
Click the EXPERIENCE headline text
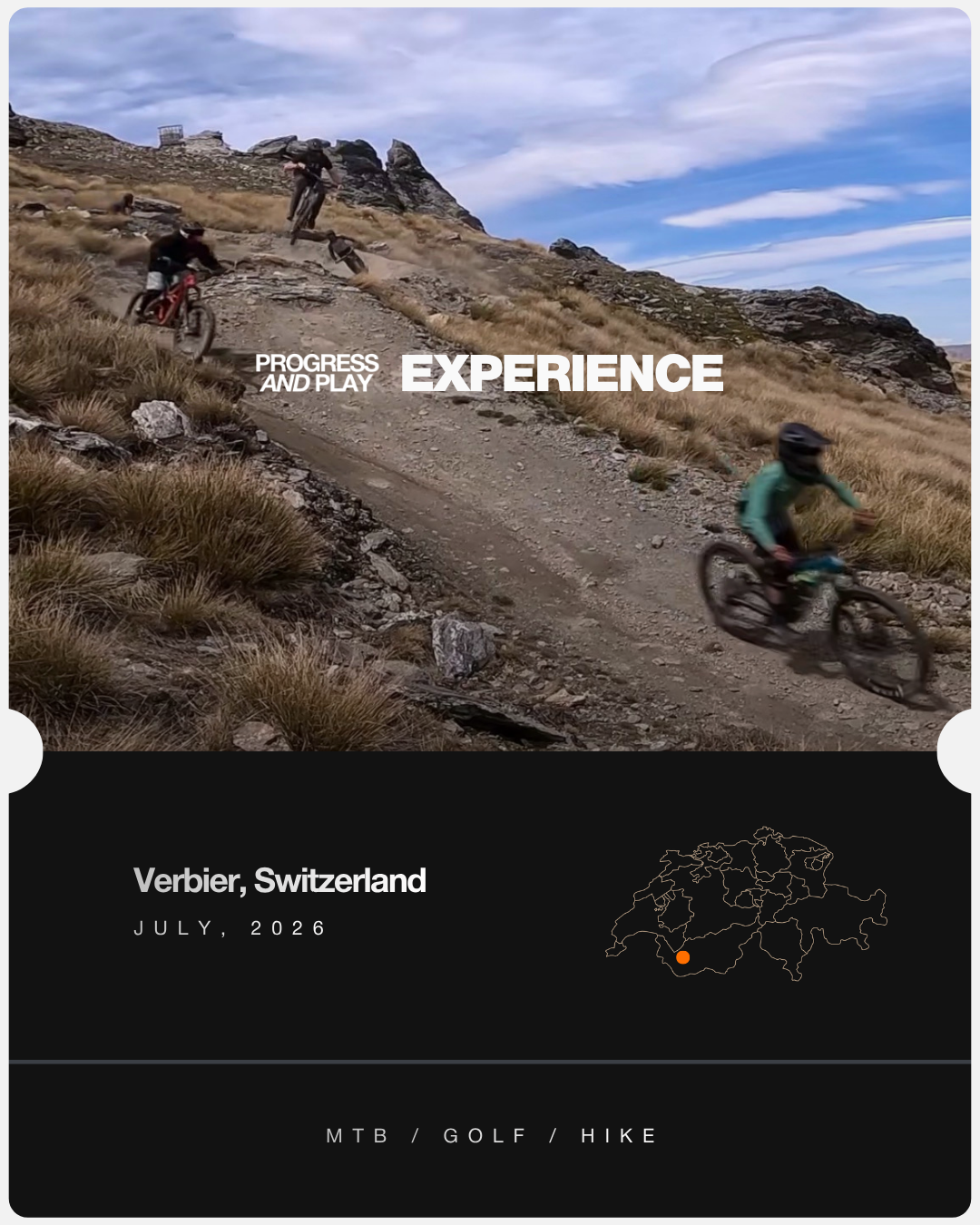(563, 373)
